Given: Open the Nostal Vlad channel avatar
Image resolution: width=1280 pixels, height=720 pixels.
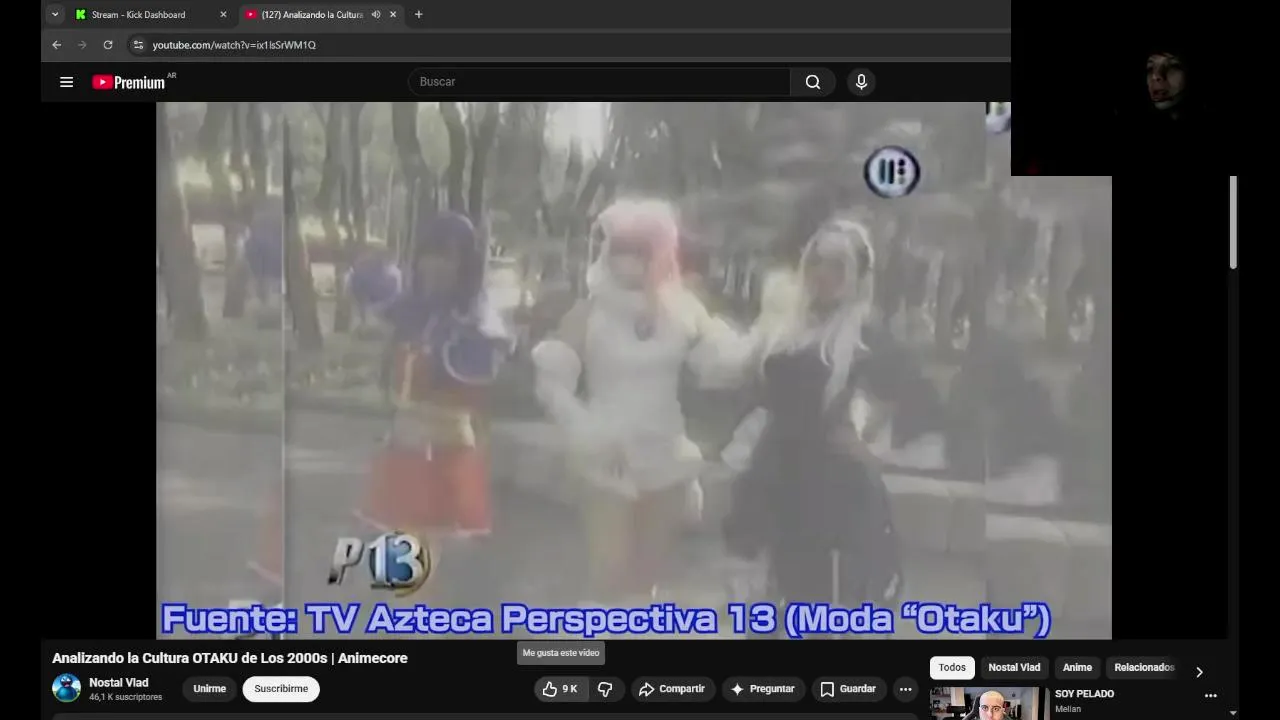Looking at the screenshot, I should [x=67, y=688].
